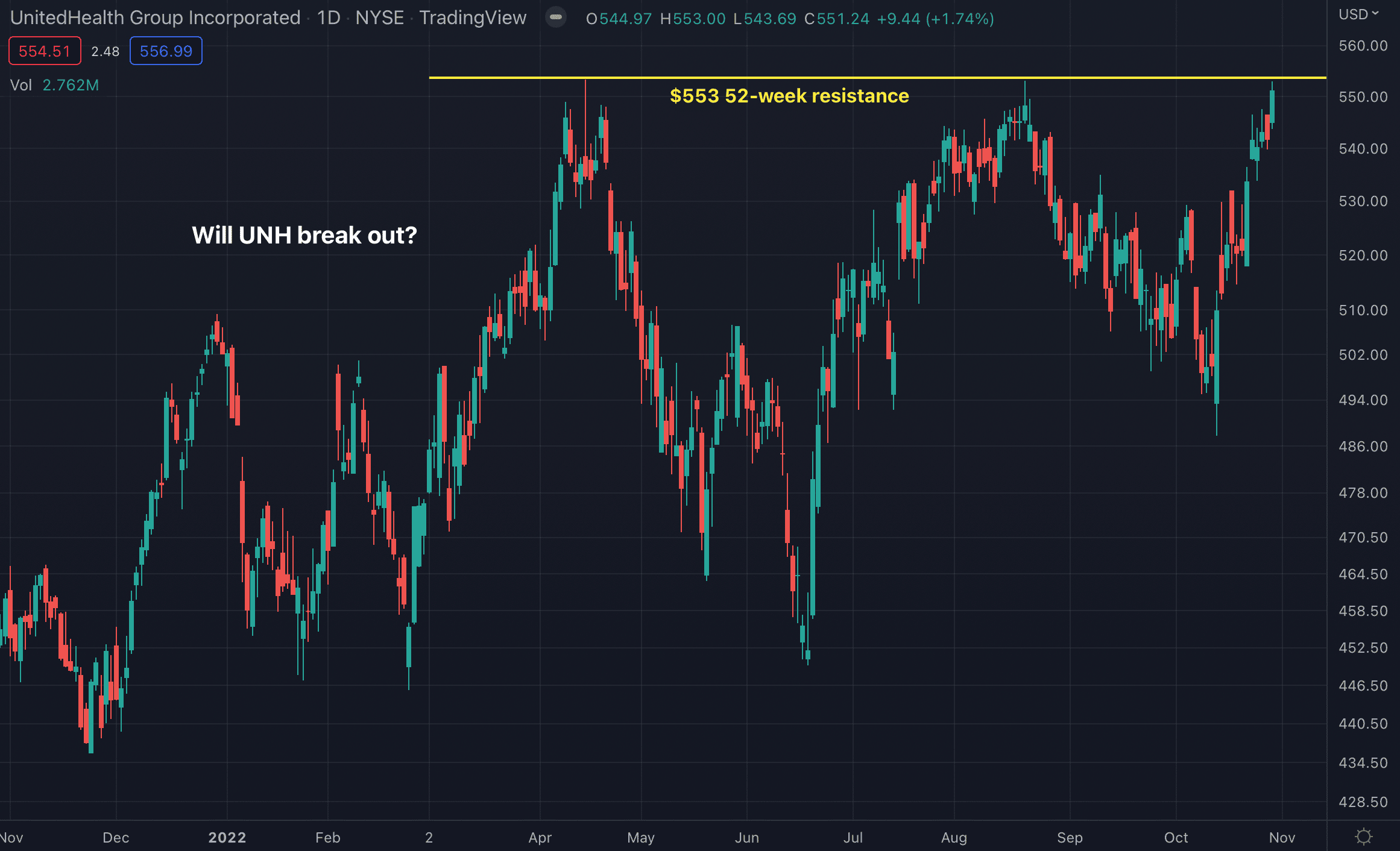Click the NYSE exchange label
Viewport: 1400px width, 851px height.
[x=379, y=18]
